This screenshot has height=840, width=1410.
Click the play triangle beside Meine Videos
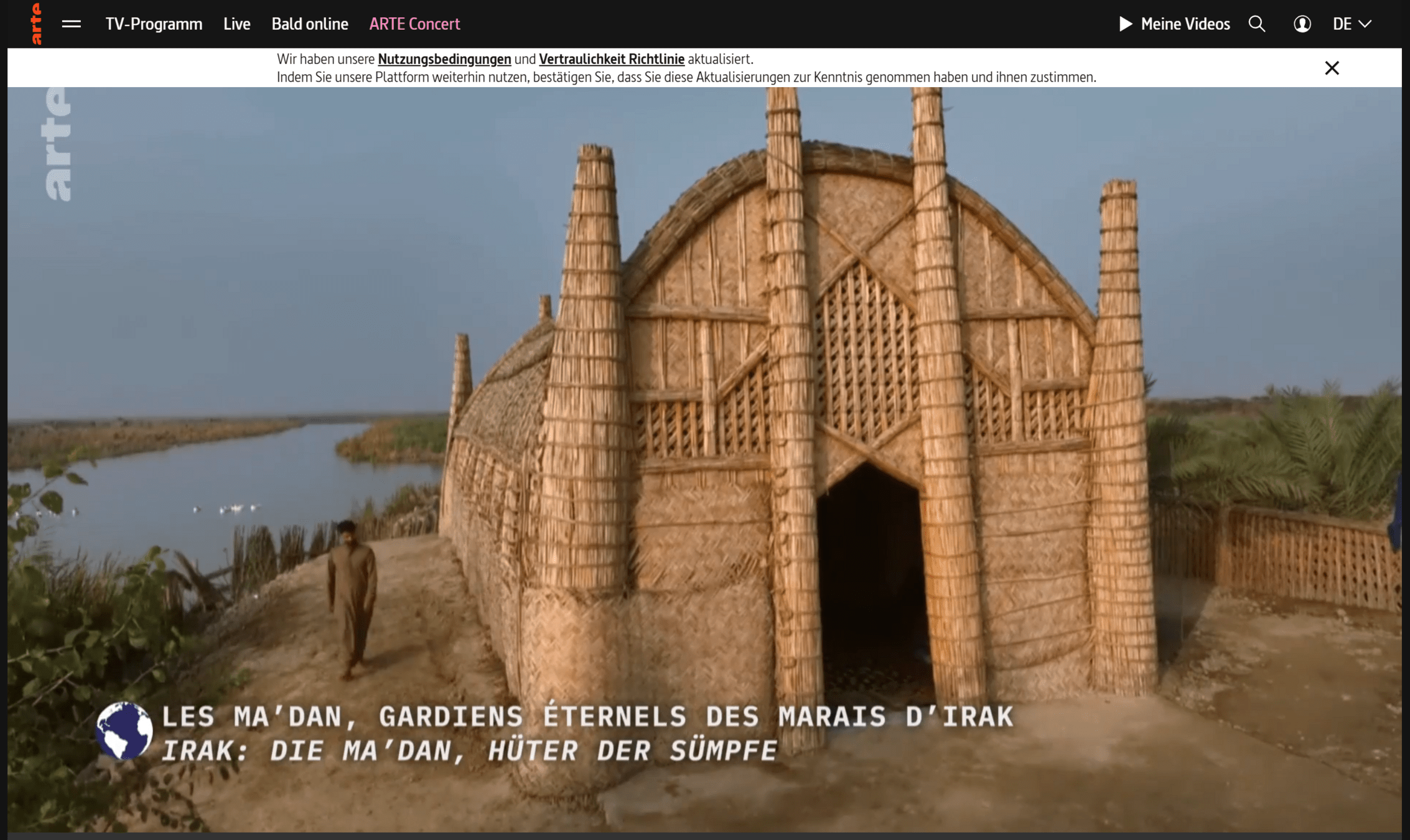(x=1125, y=24)
